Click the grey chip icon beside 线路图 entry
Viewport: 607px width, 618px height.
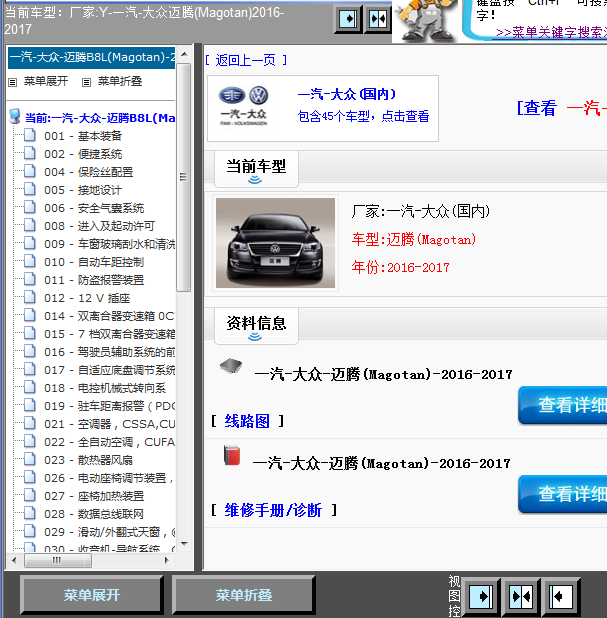click(x=231, y=366)
